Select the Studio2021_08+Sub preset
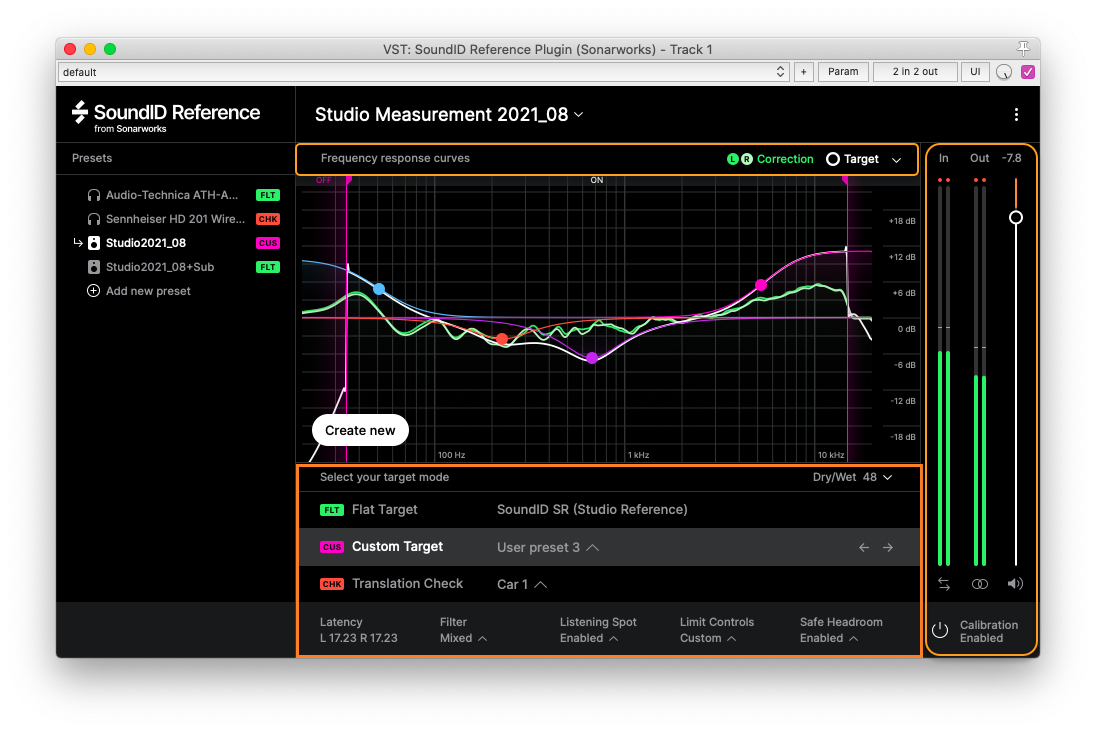 click(159, 267)
